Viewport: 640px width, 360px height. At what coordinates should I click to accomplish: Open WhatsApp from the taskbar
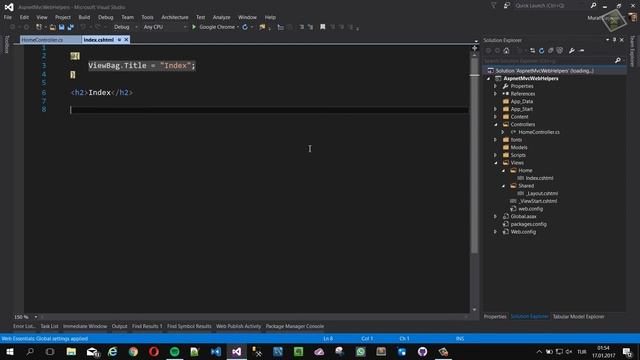pyautogui.click(x=360, y=351)
